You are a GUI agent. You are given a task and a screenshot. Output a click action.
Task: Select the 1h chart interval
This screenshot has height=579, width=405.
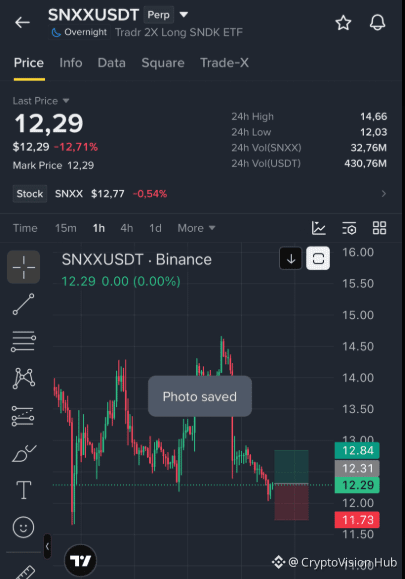click(99, 228)
